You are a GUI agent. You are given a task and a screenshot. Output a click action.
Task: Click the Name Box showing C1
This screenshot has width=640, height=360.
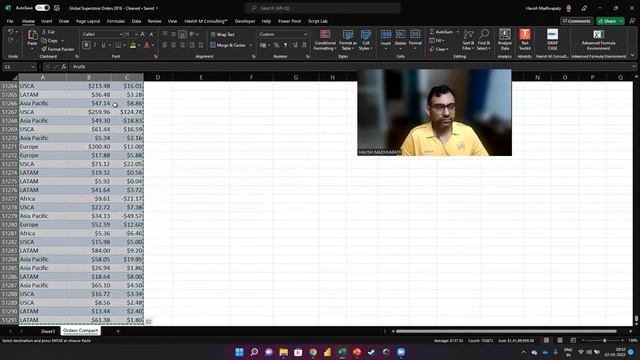(19, 67)
